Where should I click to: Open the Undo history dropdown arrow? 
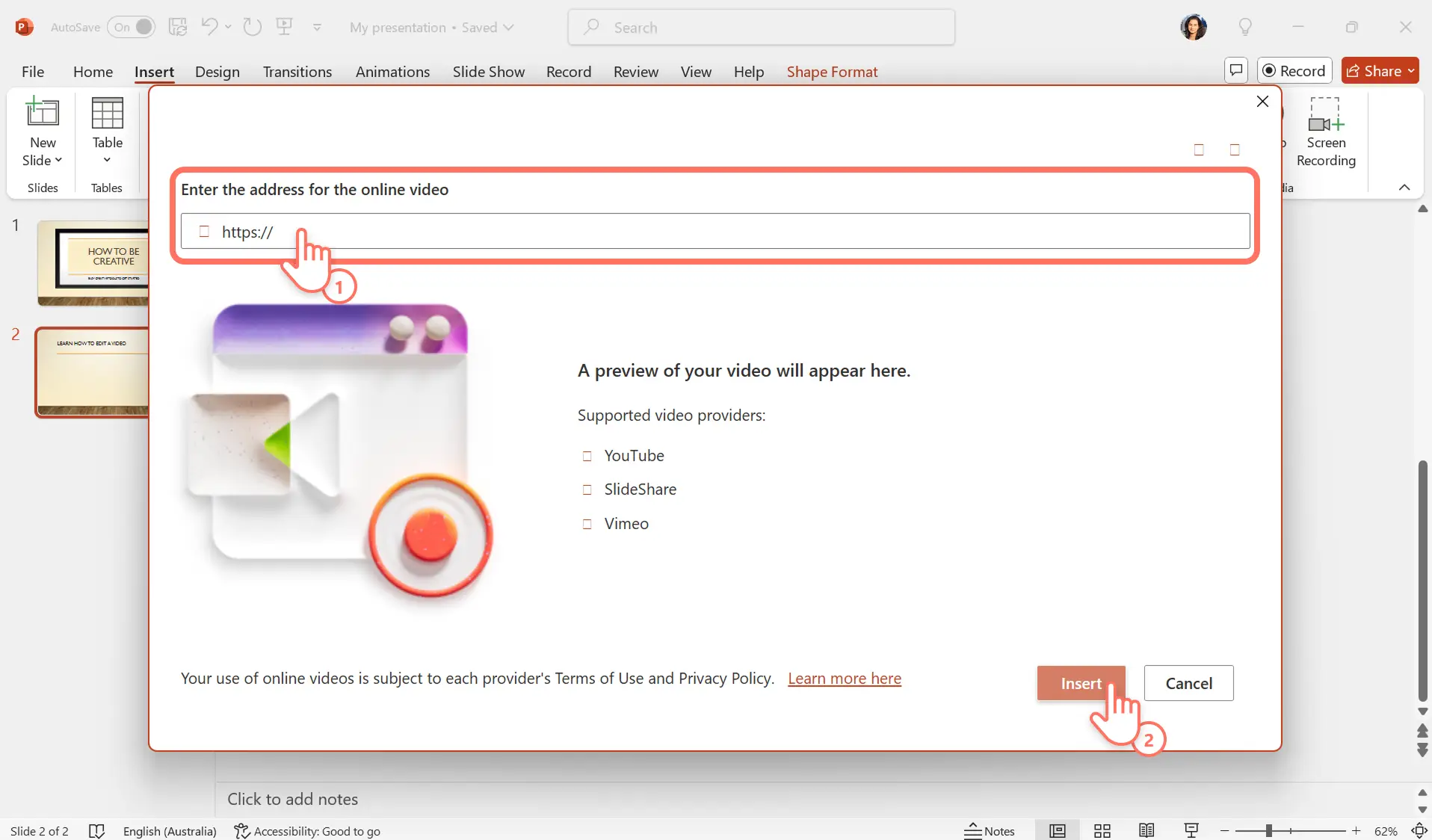pyautogui.click(x=228, y=27)
